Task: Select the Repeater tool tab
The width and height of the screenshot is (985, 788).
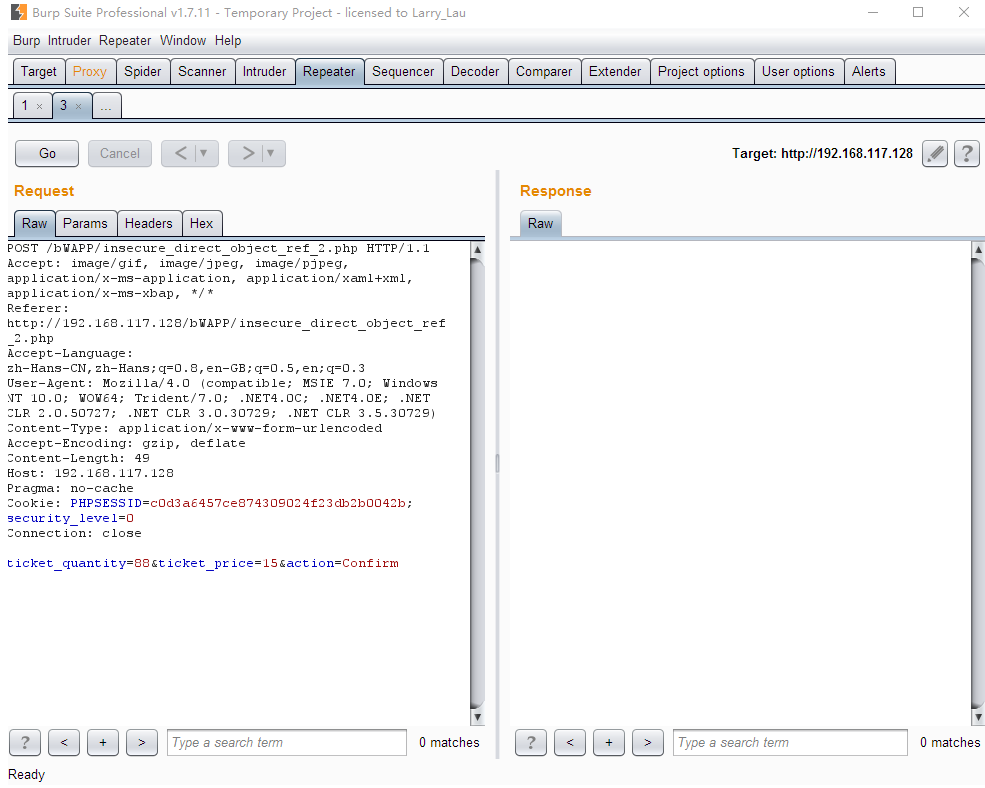Action: pos(329,72)
